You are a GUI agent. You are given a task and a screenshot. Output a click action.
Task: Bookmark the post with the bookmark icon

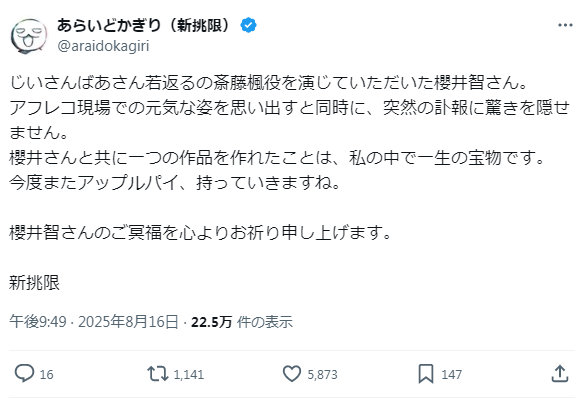point(426,374)
